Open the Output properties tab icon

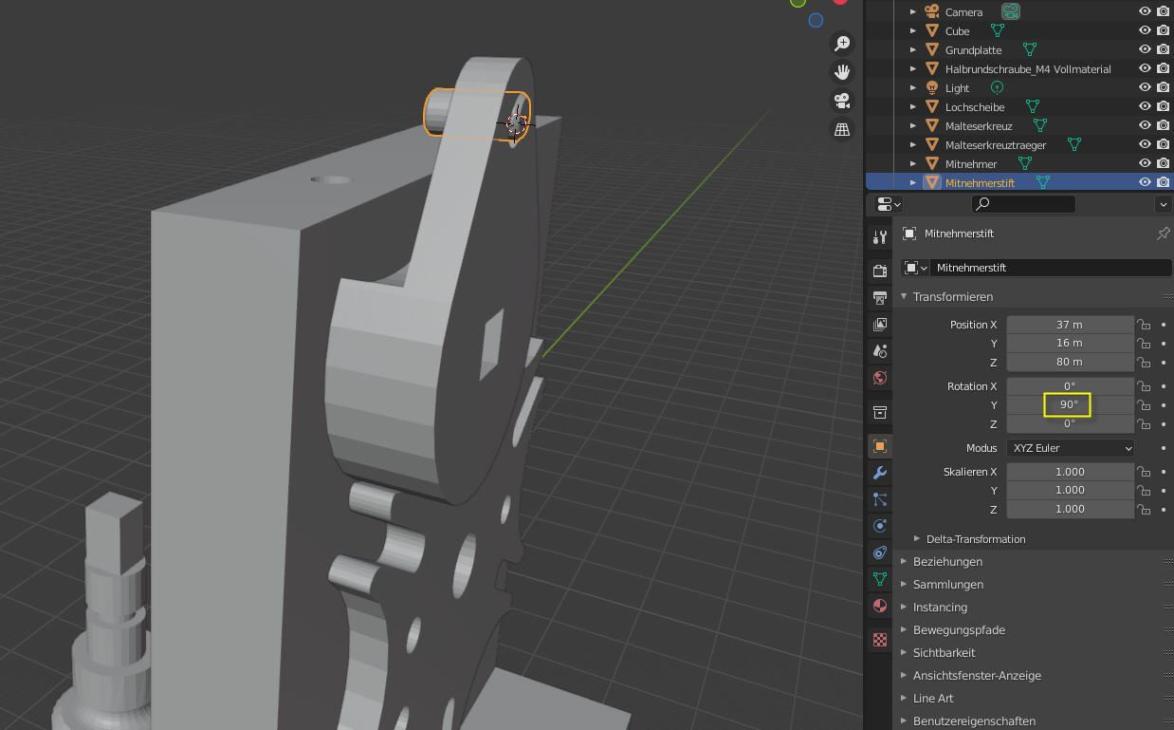[x=880, y=297]
